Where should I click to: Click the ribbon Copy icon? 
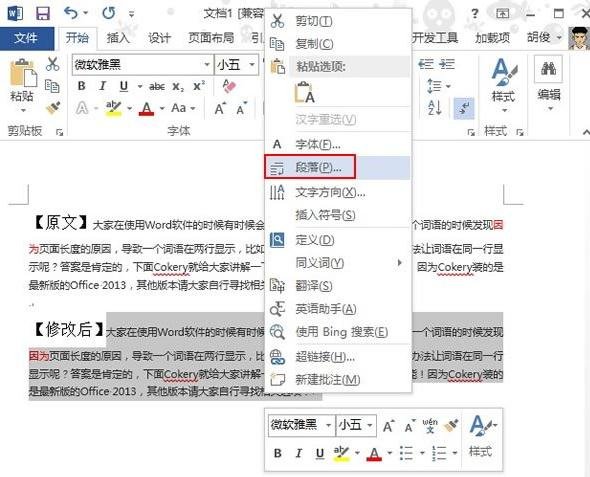(52, 86)
